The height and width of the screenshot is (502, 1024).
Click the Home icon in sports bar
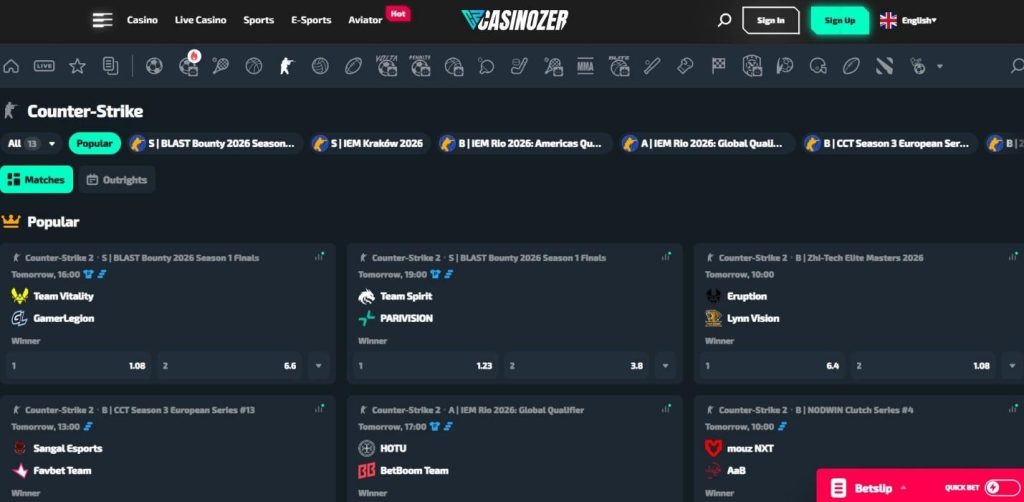click(12, 67)
